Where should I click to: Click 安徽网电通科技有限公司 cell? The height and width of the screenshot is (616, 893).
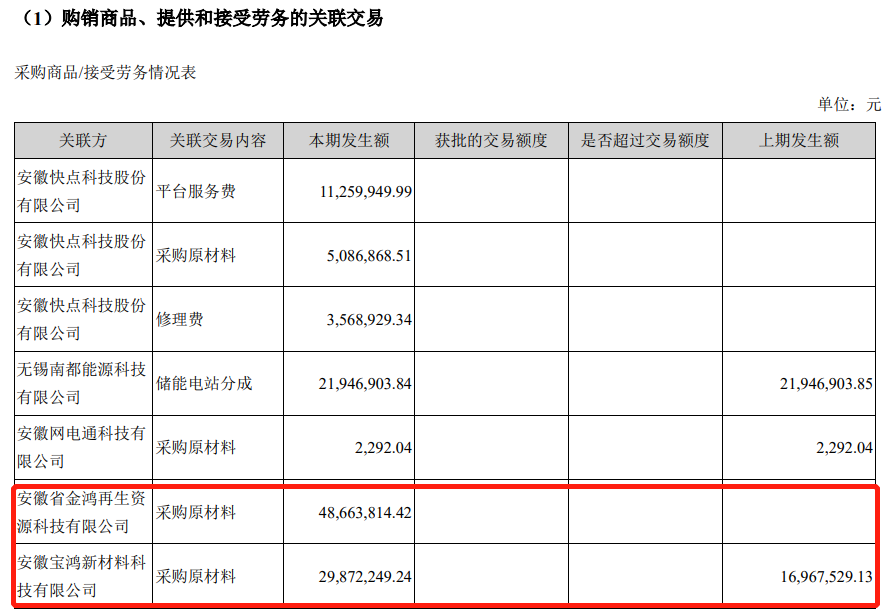[x=81, y=447]
